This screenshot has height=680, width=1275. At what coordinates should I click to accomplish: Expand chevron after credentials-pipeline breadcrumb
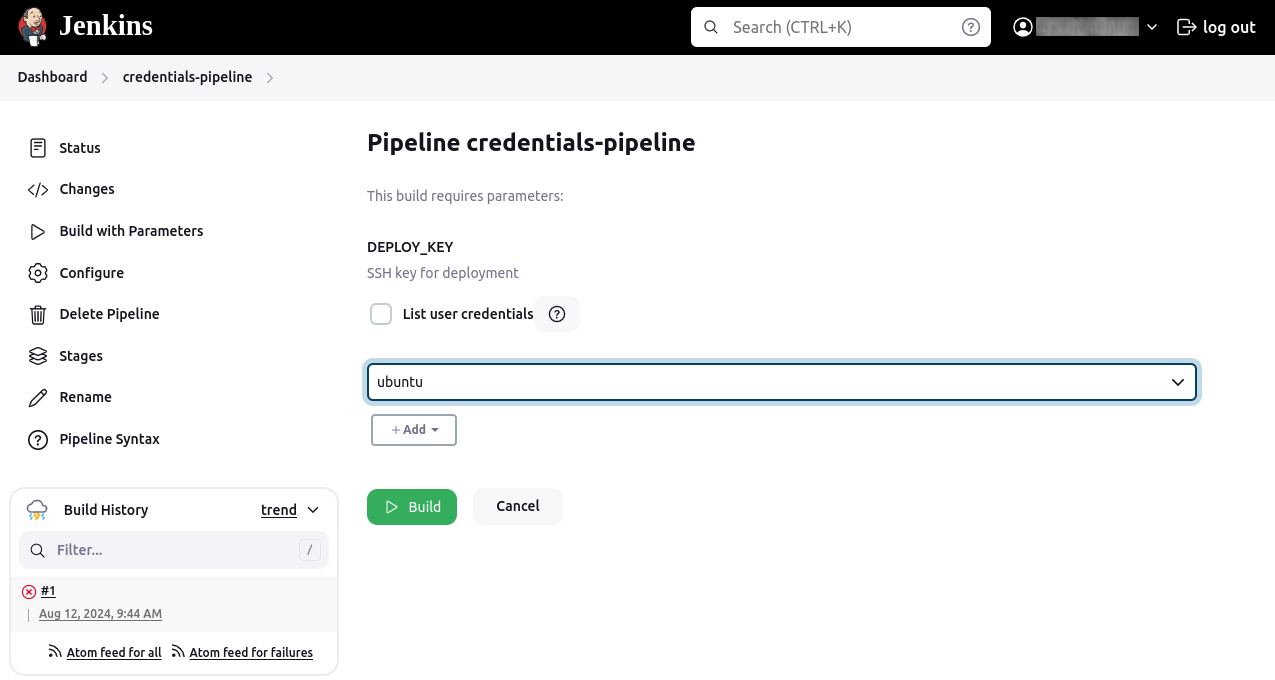tap(270, 77)
